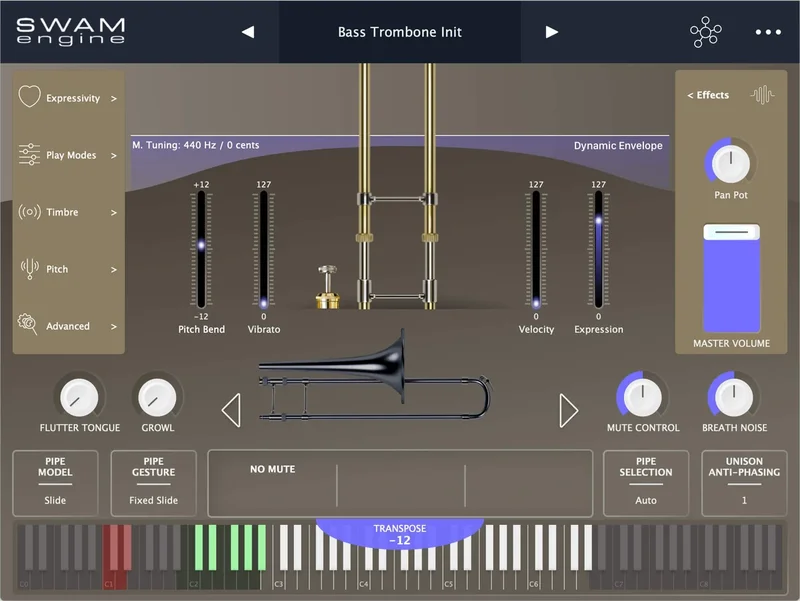
Task: Expand the Pitch section chevron
Action: click(114, 269)
